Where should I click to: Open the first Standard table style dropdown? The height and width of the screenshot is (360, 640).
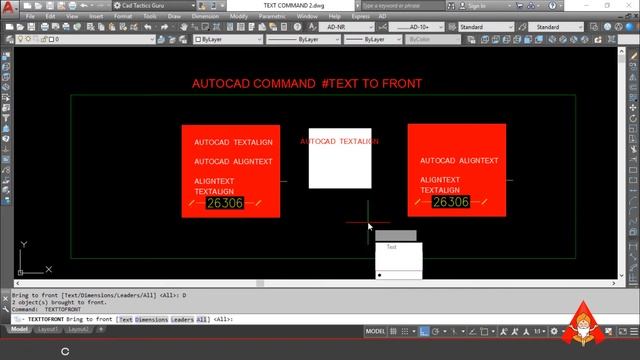click(x=510, y=27)
